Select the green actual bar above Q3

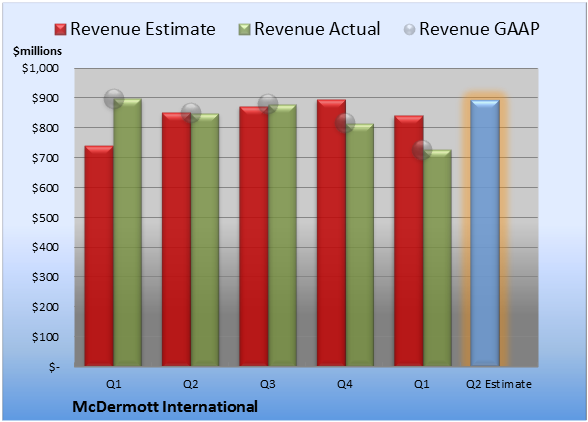[282, 235]
